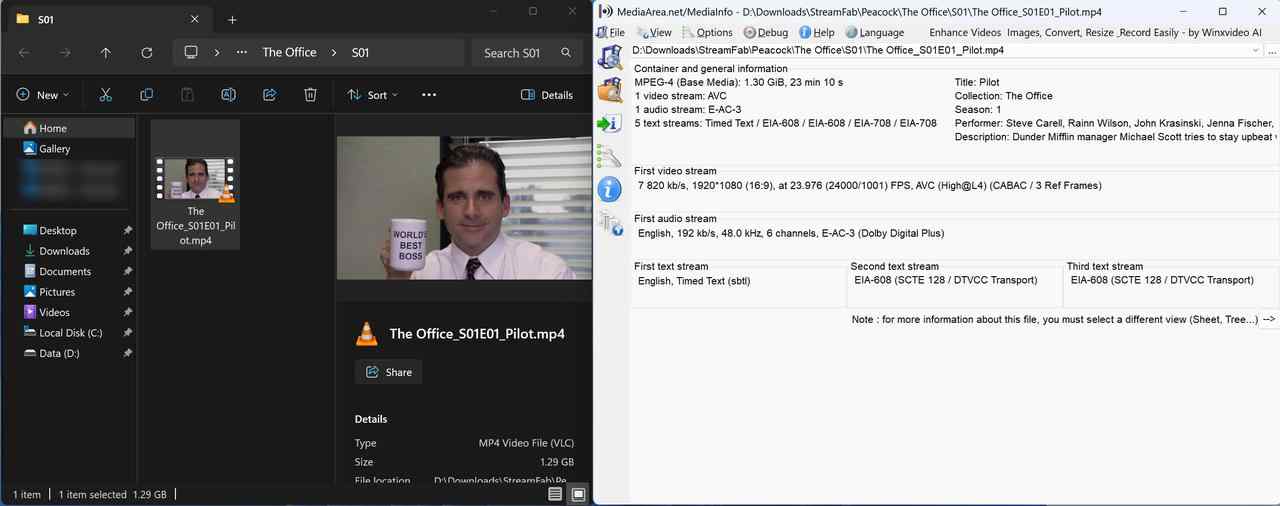The height and width of the screenshot is (506, 1280).
Task: Click the S01 breadcrumb in address bar
Action: 360,52
